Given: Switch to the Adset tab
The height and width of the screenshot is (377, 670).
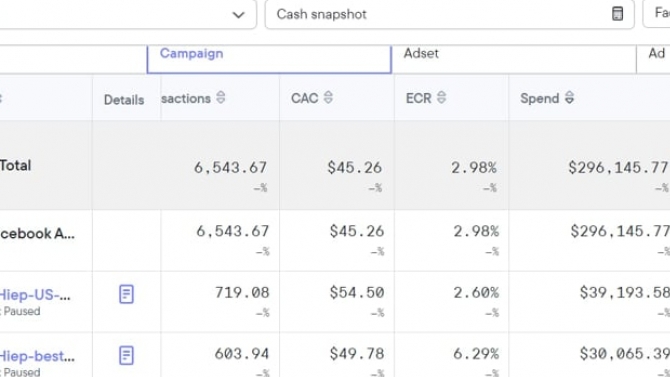Looking at the screenshot, I should click(514, 59).
